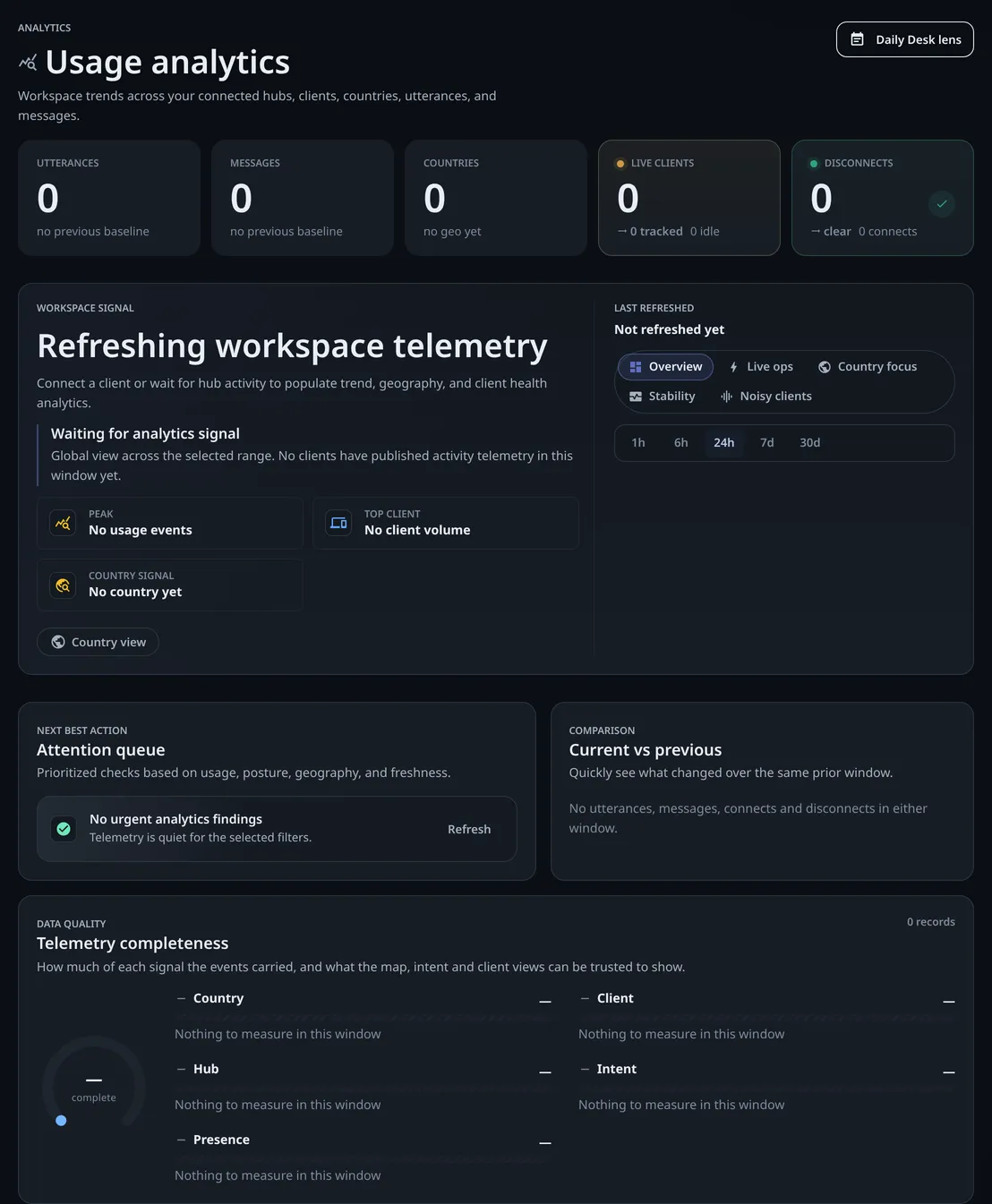Click the Utterances metric card
Viewport: 992px width, 1204px height.
tap(109, 198)
